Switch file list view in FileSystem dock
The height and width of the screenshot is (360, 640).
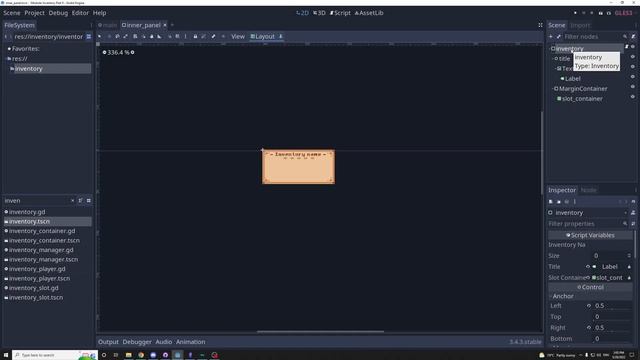coord(89,201)
